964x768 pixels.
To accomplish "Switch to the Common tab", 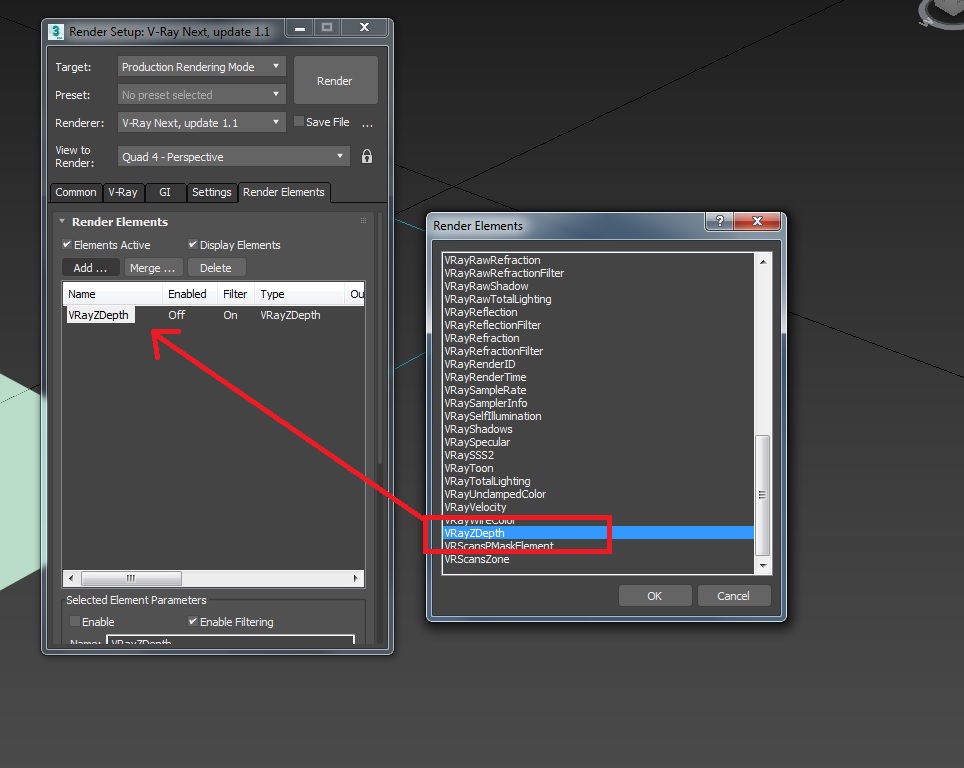I will coord(75,192).
